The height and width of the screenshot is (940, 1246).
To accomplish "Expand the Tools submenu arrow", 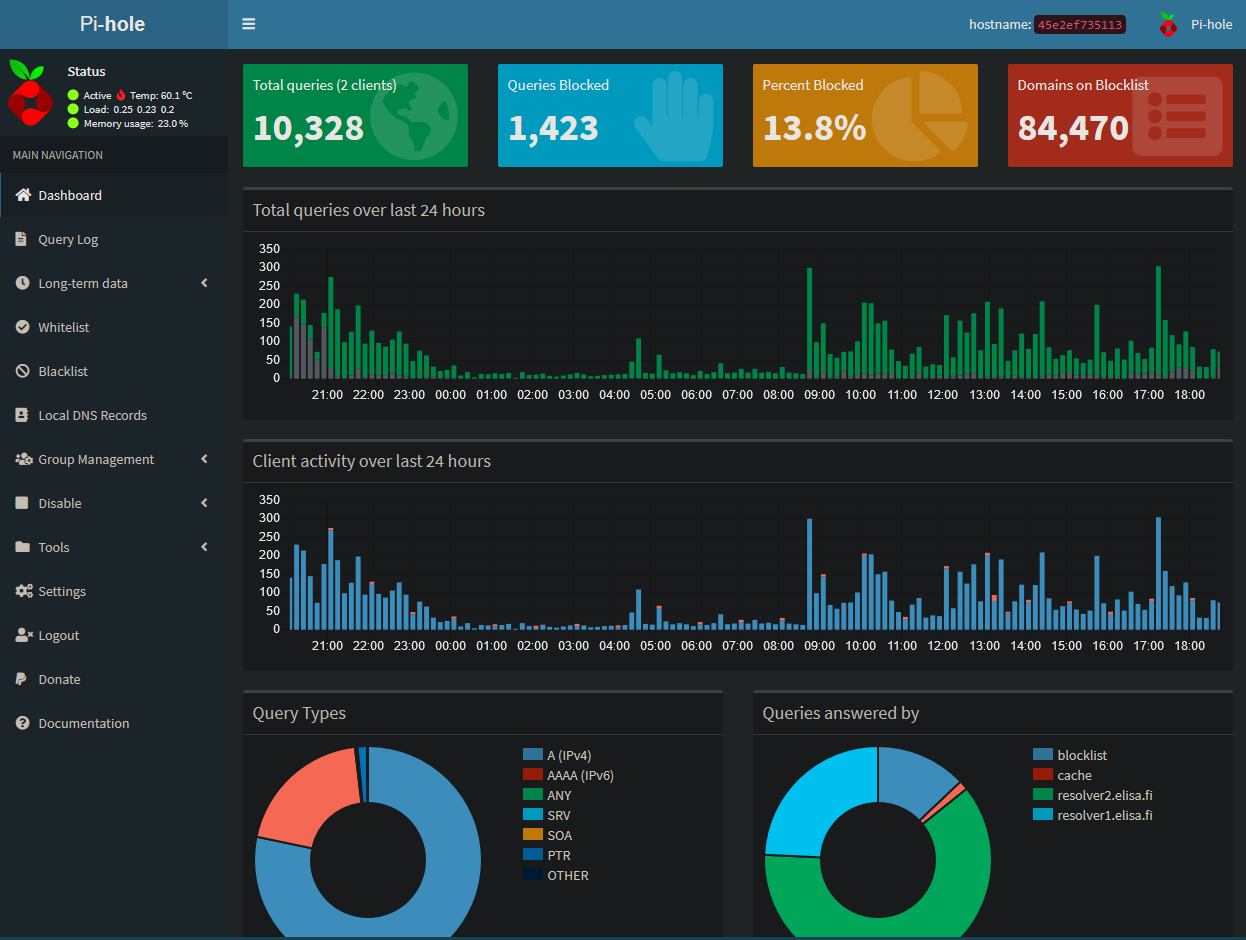I will click(x=204, y=547).
